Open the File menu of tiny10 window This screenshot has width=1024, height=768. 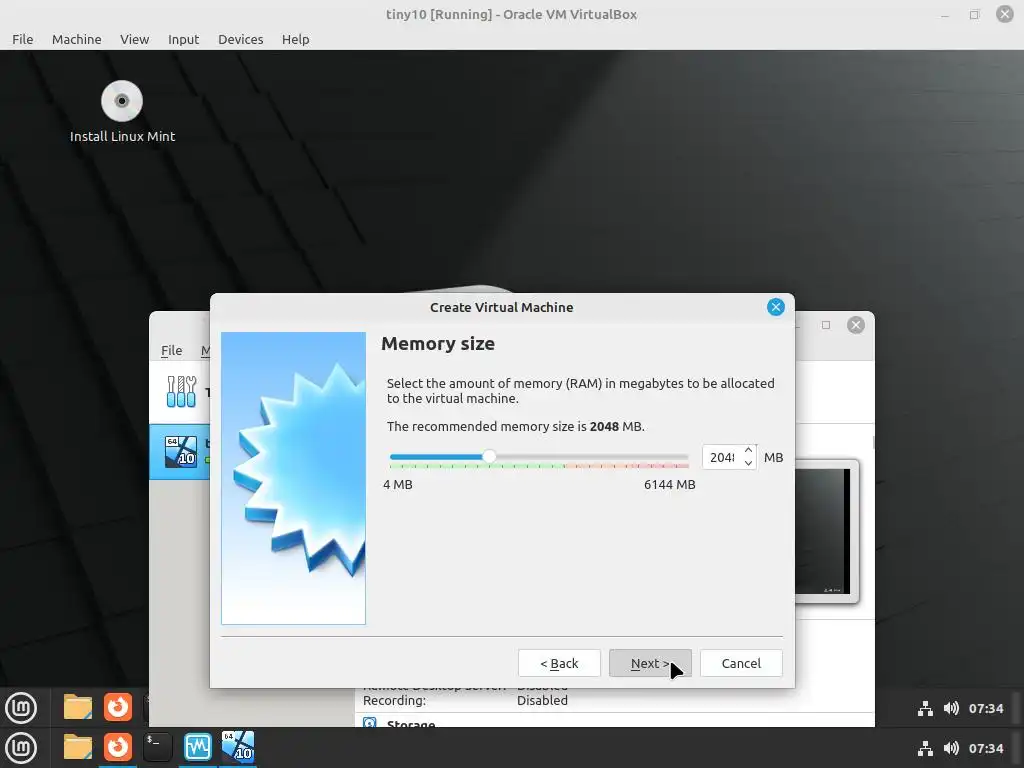(x=22, y=39)
